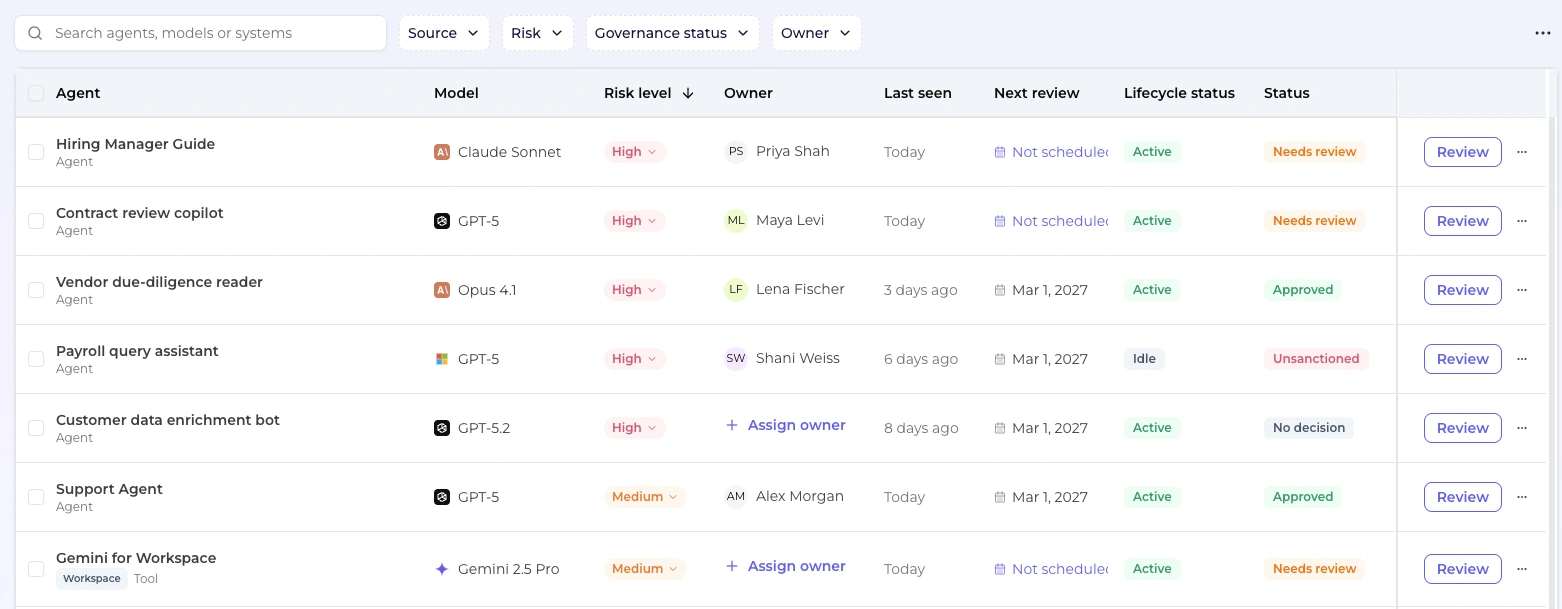Open row menu for Gemini for Workspace

click(x=1522, y=569)
